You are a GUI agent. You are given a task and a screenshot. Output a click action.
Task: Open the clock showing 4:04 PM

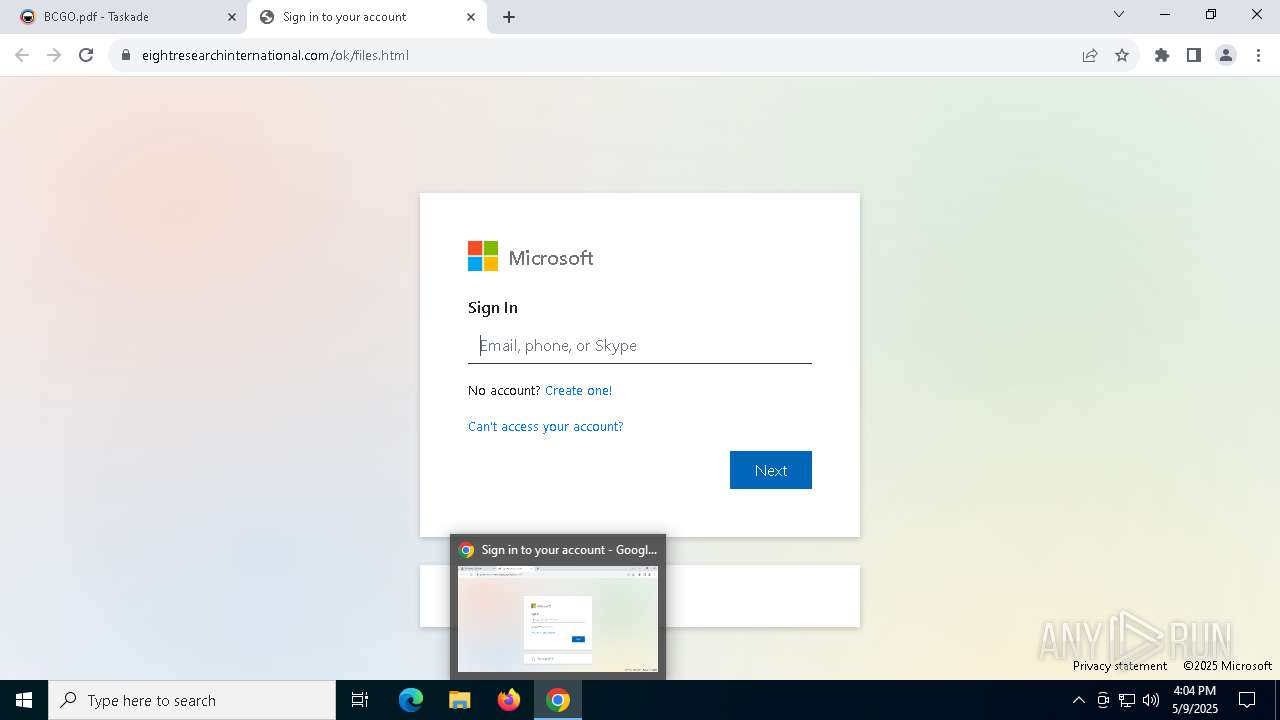coord(1195,700)
